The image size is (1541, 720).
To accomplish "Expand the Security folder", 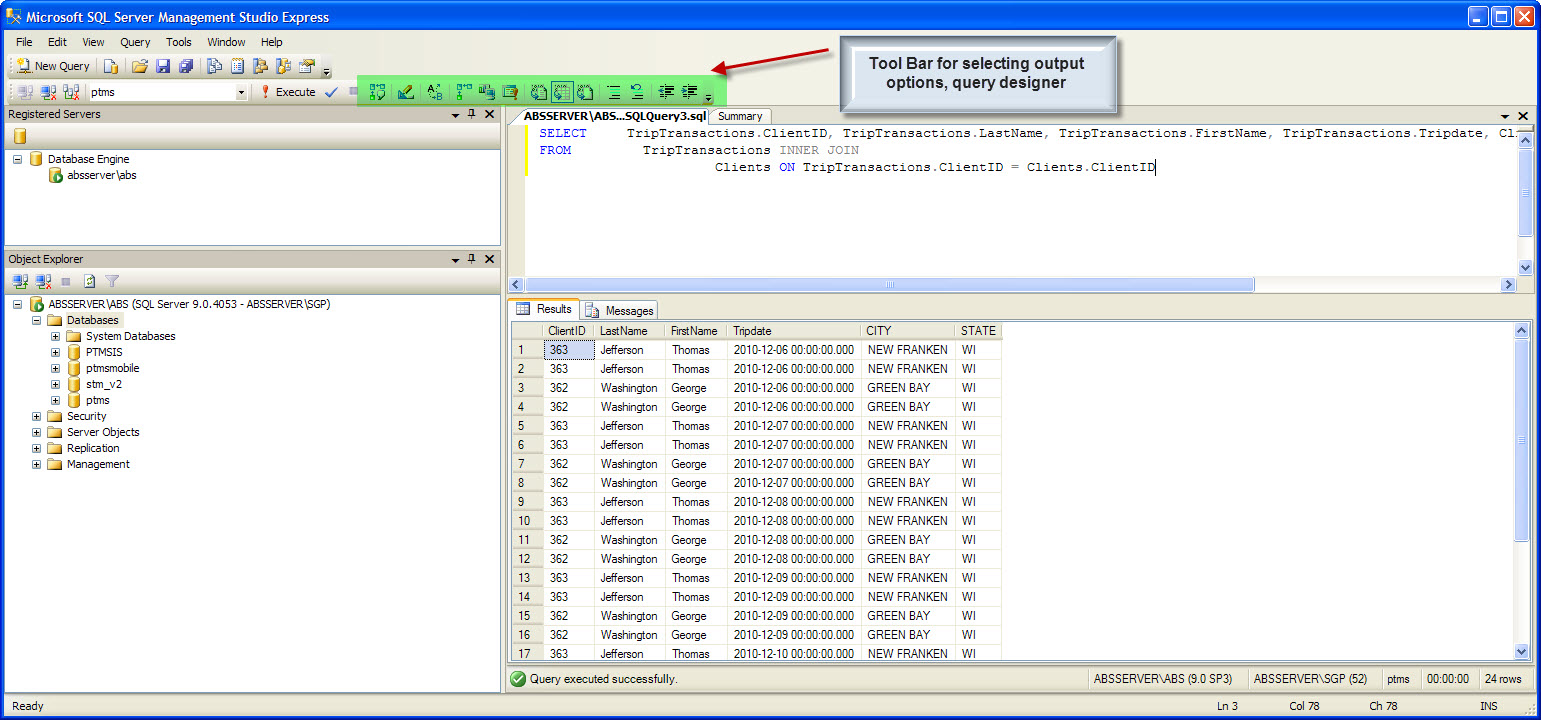I will 37,416.
